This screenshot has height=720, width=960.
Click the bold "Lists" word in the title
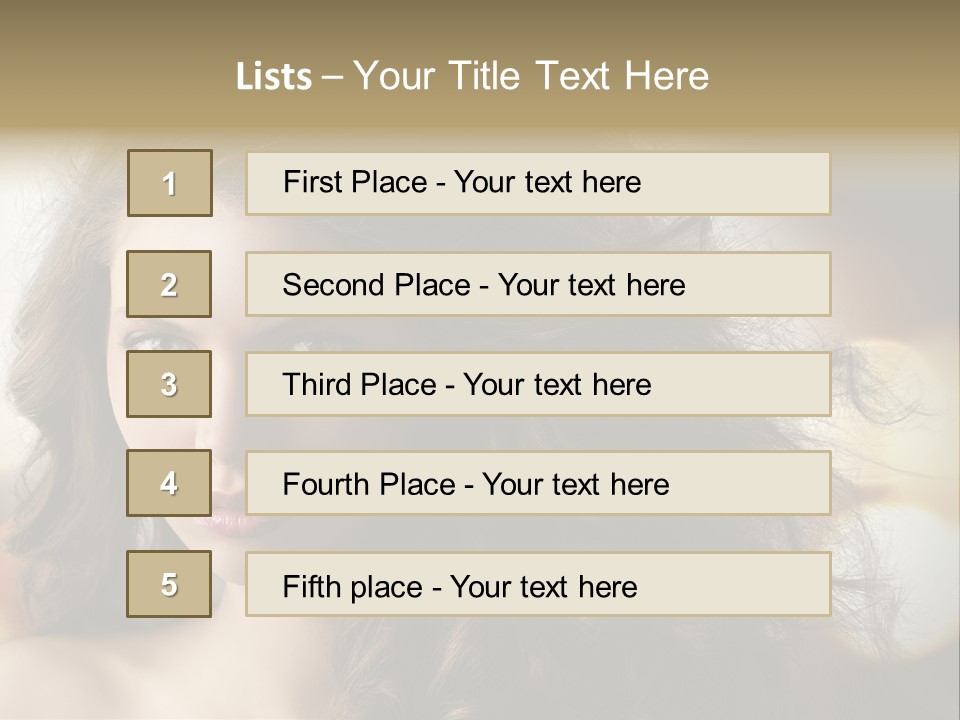tap(273, 77)
